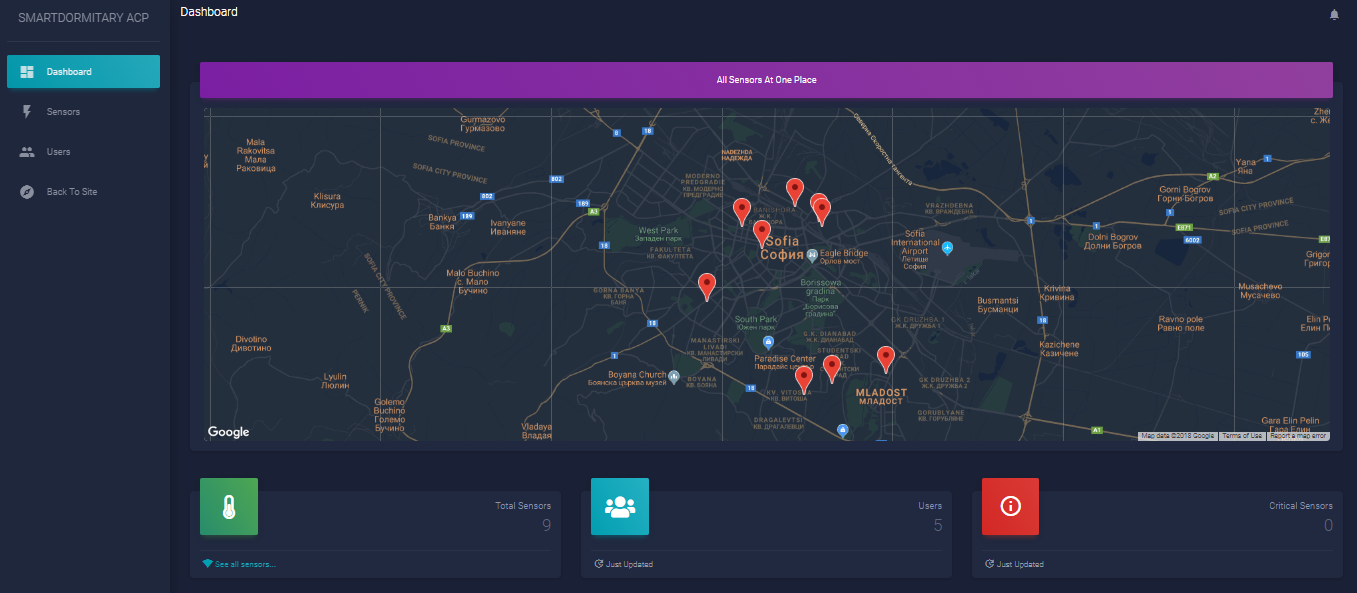Click the Back To Site compass icon
1357x593 pixels.
(27, 192)
